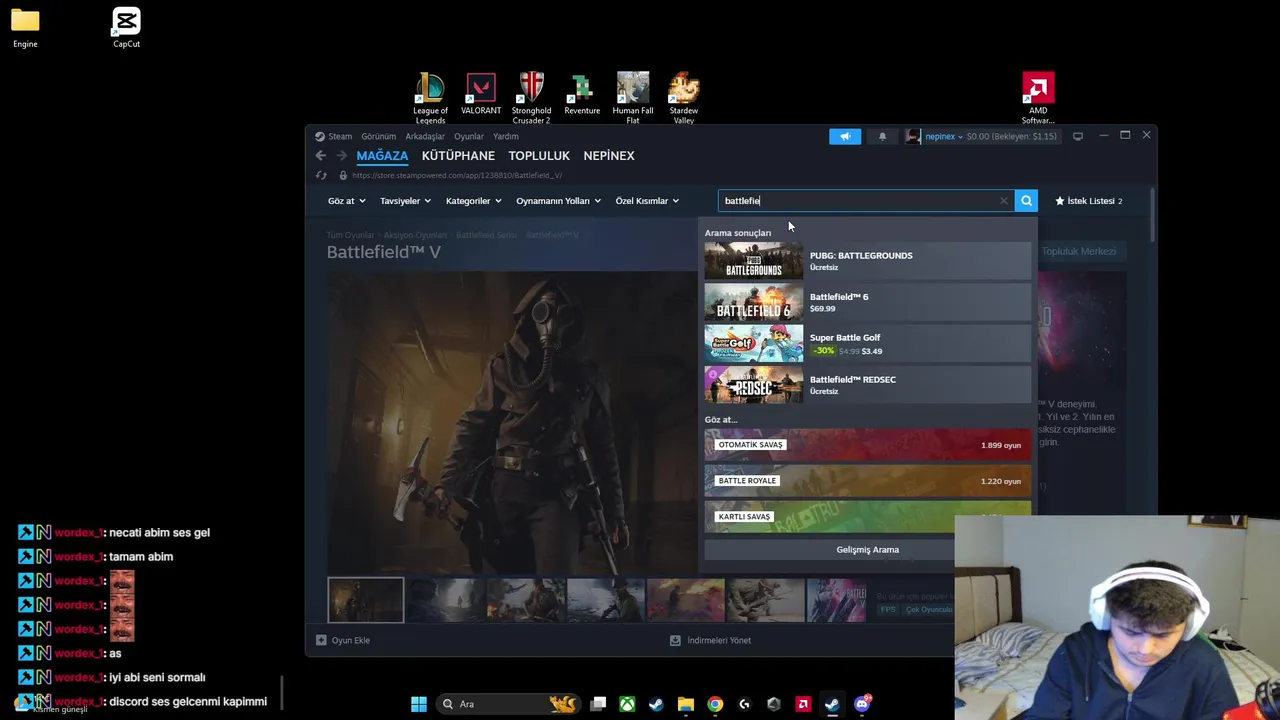Reload the Steam store page

click(321, 175)
